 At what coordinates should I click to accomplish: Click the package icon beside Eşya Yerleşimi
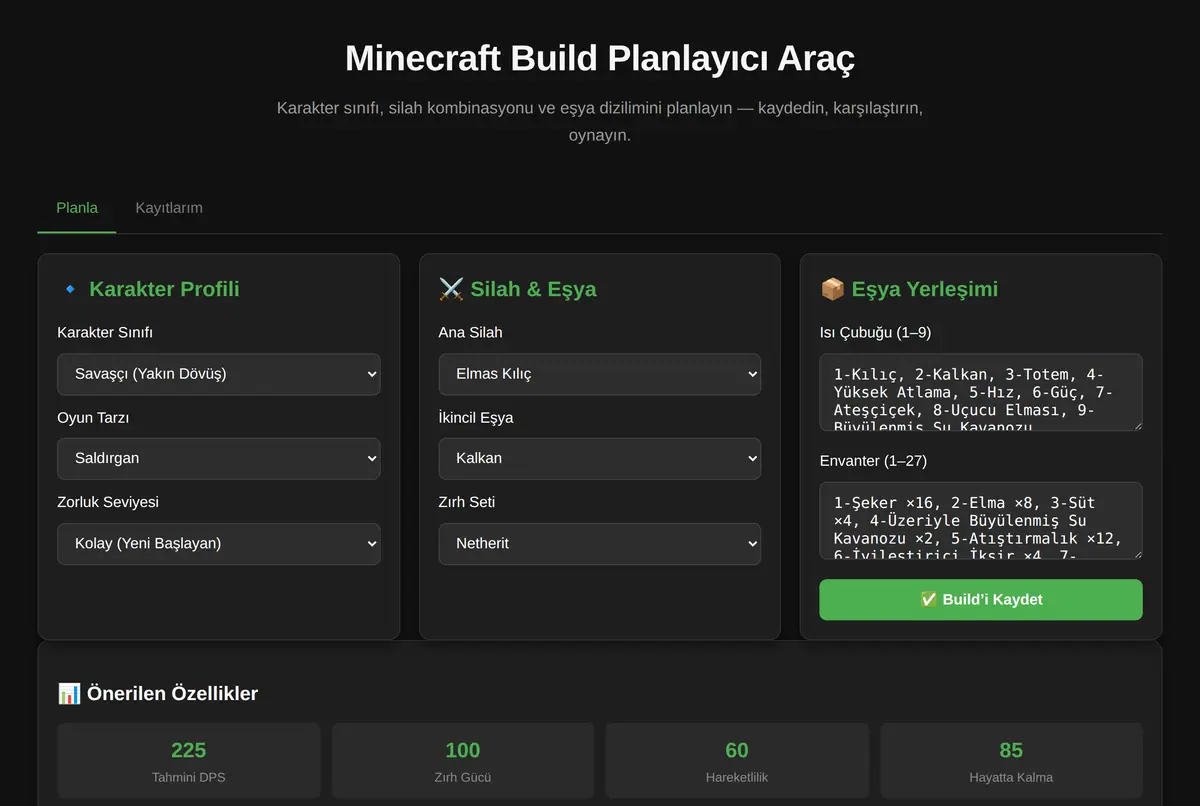tap(832, 290)
